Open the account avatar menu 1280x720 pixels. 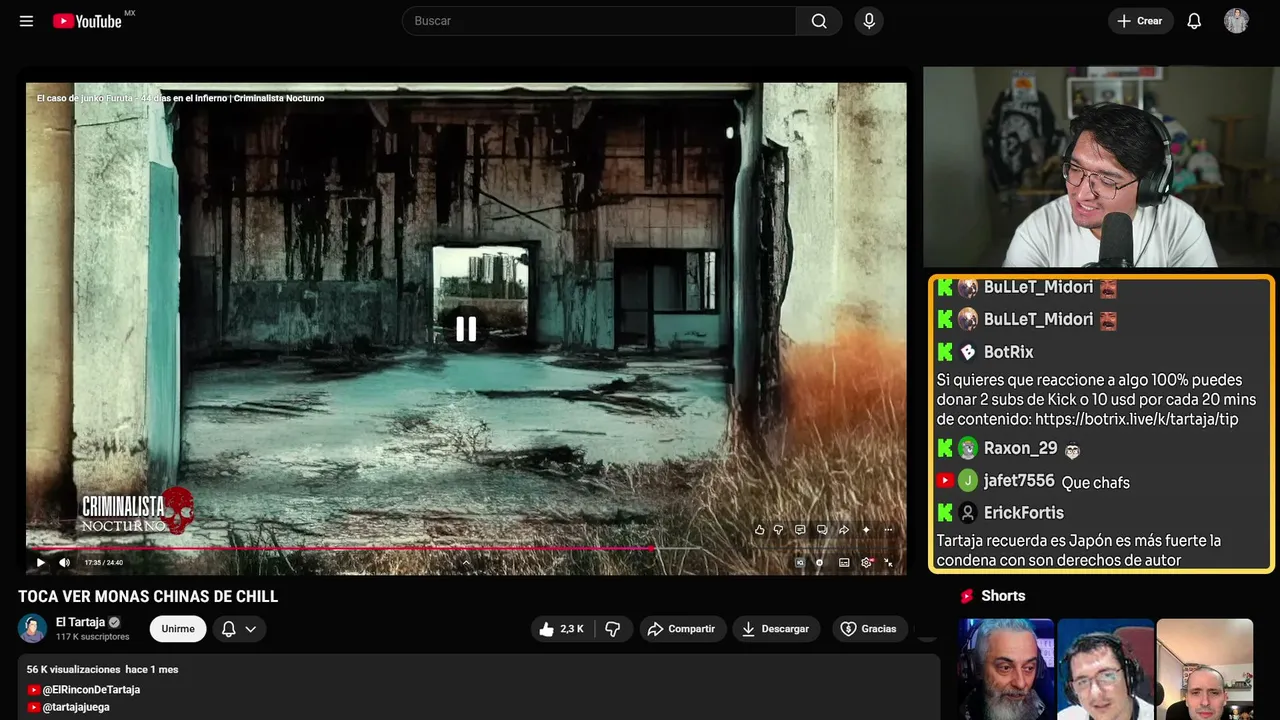pos(1236,21)
